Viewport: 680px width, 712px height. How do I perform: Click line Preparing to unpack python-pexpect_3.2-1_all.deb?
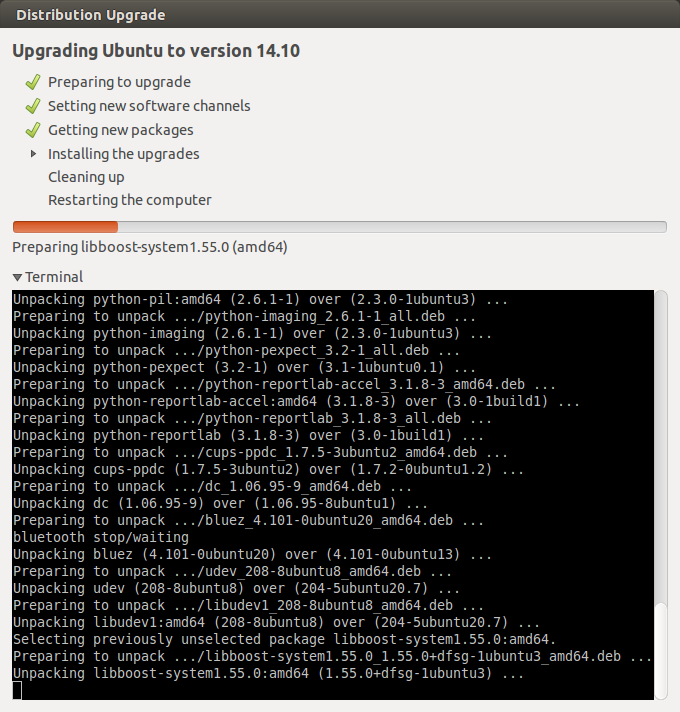[237, 351]
